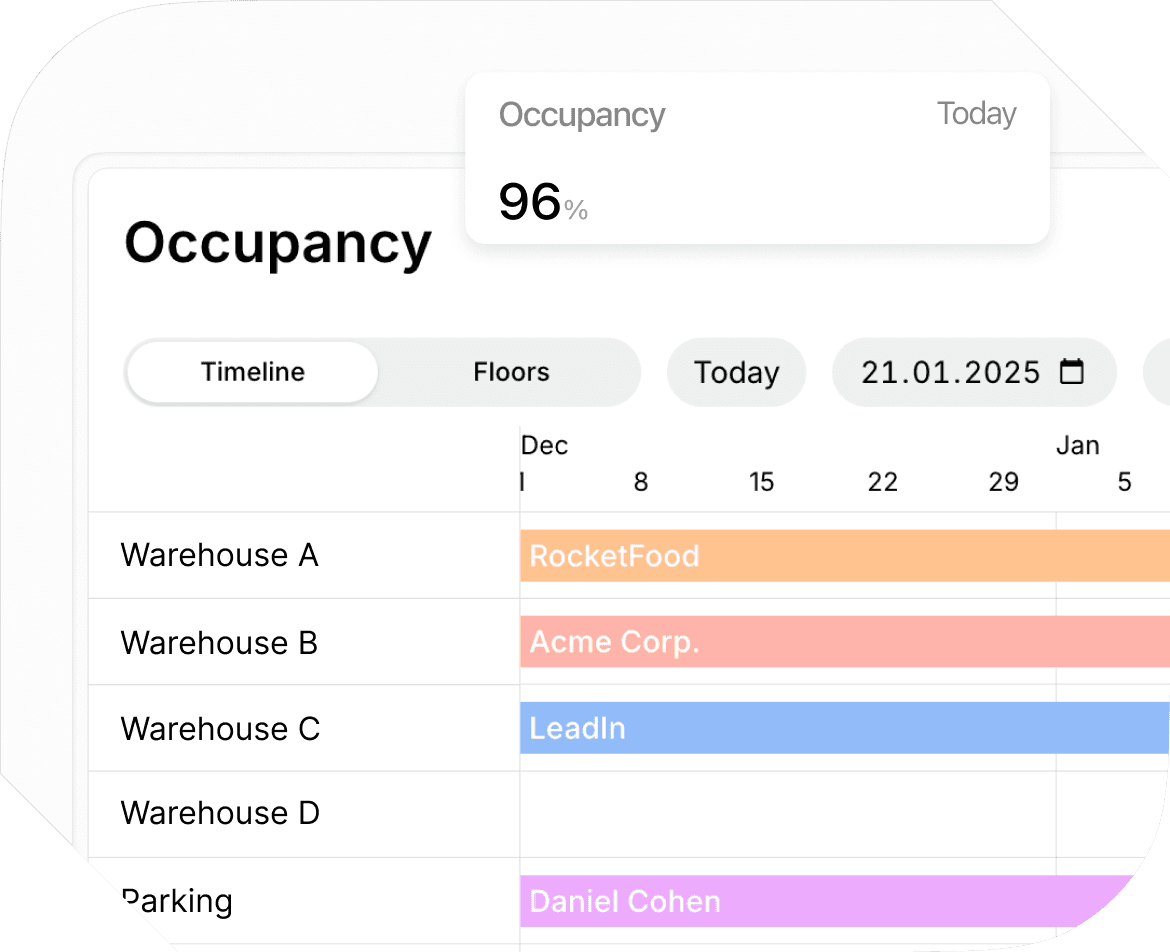Click the Today label in the Occupancy widget

pyautogui.click(x=977, y=113)
